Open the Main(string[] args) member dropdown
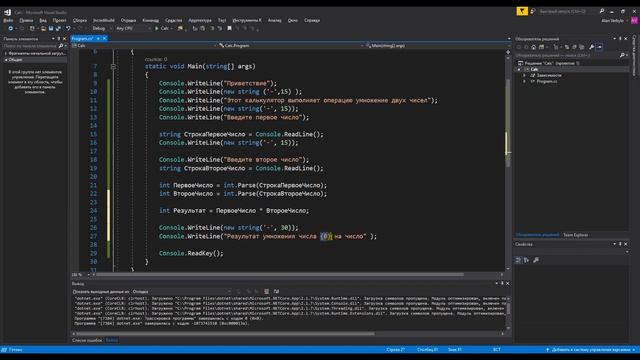Image resolution: width=640 pixels, height=360 pixels. (x=438, y=46)
